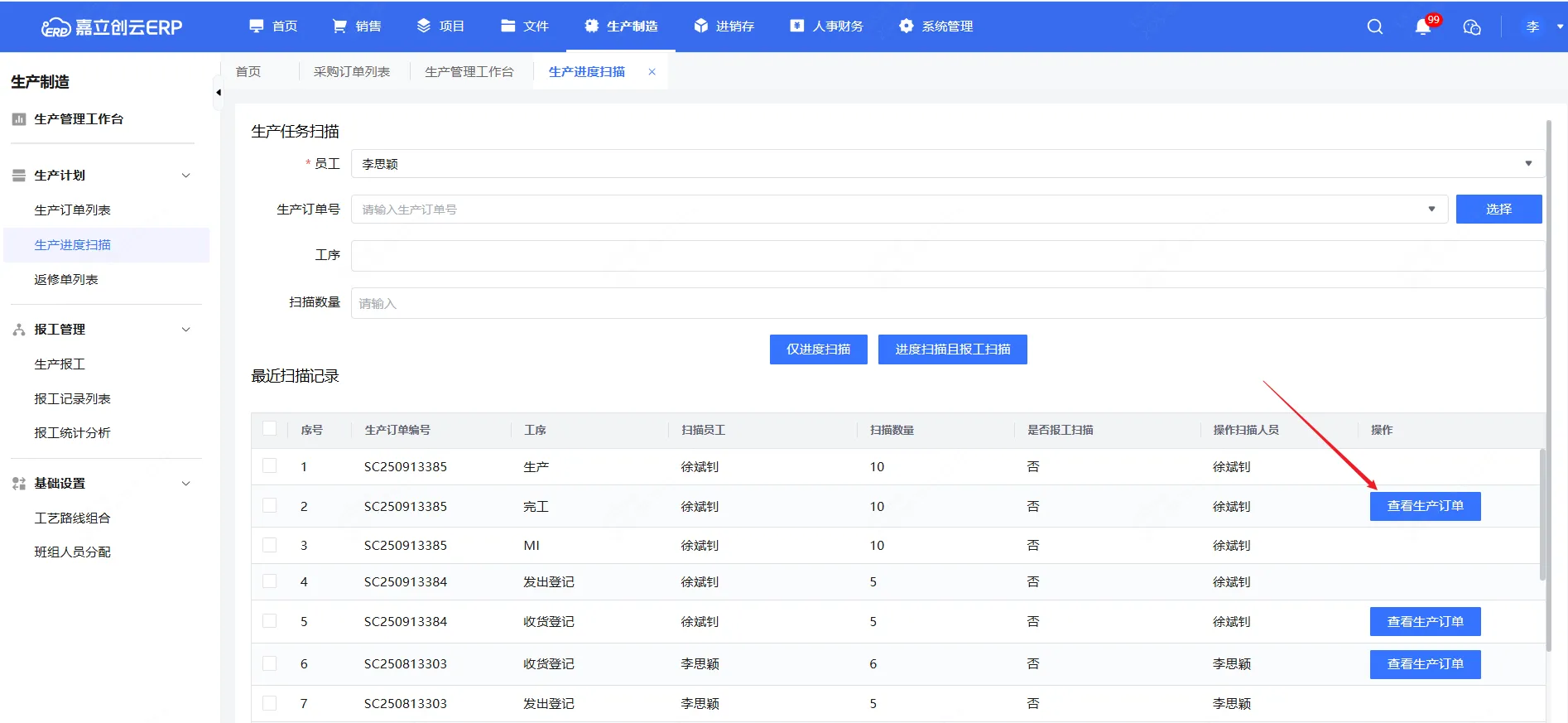Screen dimensions: 1568x723
Task: Collapse the sidebar using the arrow handle
Action: coord(219,93)
